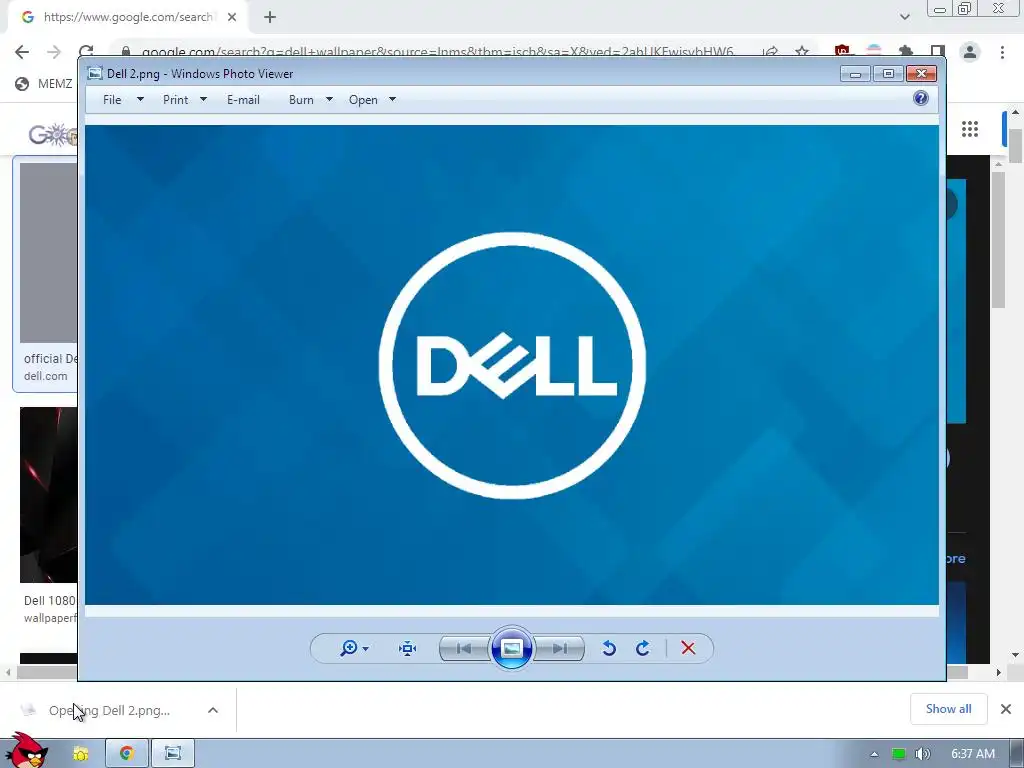
Task: Expand the Print menu dropdown arrow
Action: point(203,99)
